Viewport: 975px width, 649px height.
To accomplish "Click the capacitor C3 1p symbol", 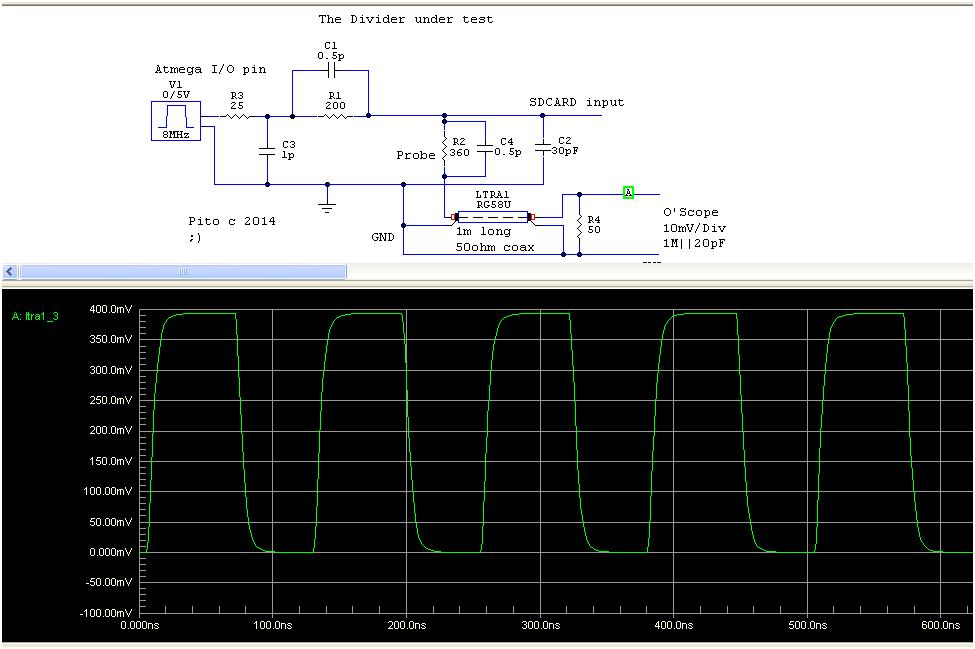I will point(266,150).
